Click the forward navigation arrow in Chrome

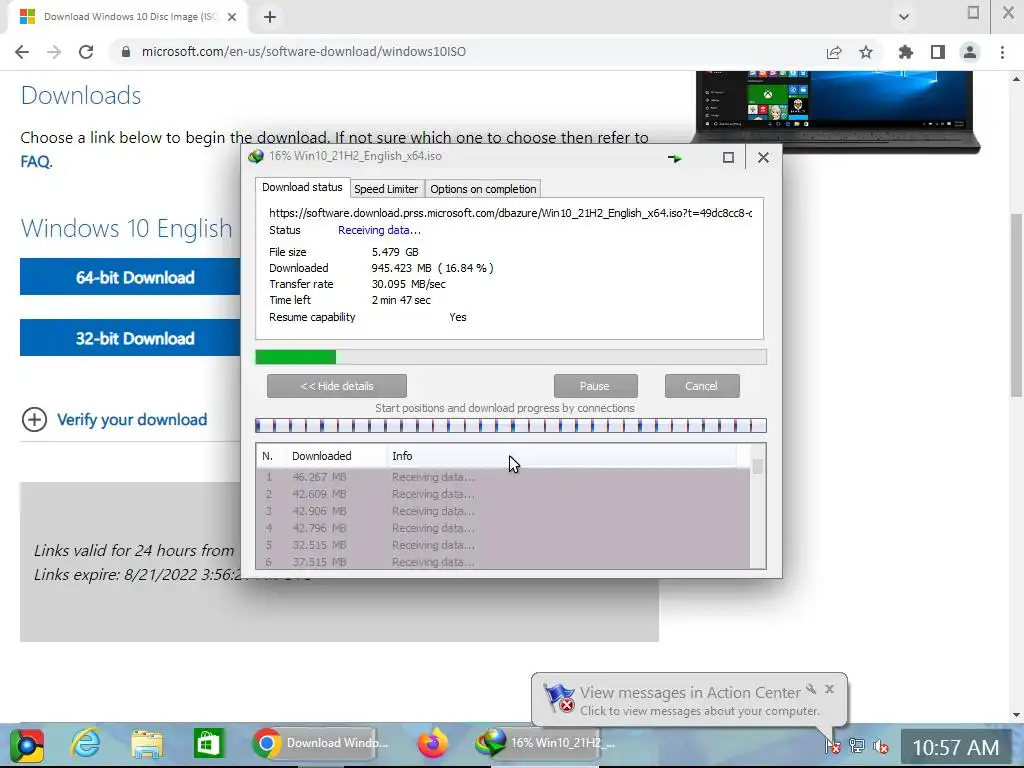pyautogui.click(x=54, y=52)
